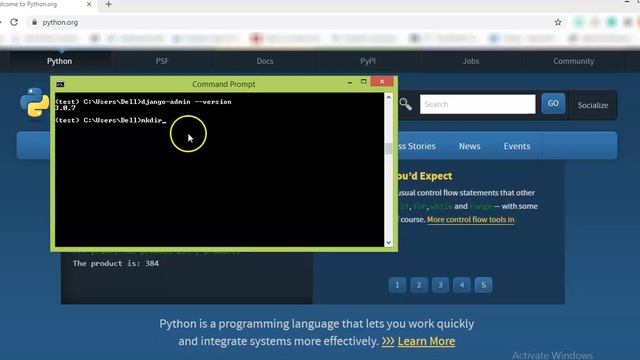Click the Command Prompt system menu icon
Image resolution: width=640 pixels, height=360 pixels.
(x=60, y=84)
